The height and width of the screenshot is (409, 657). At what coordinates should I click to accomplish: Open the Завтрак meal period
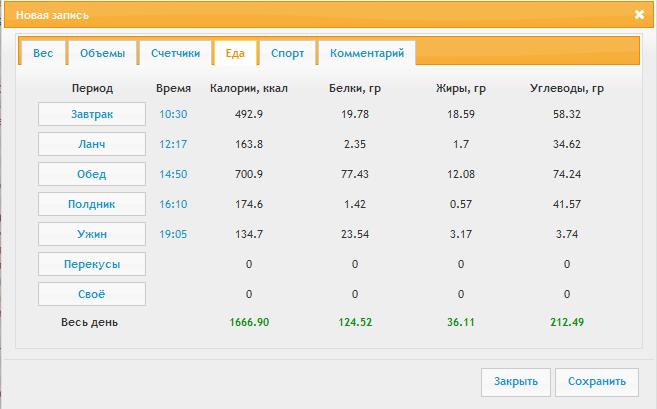[92, 114]
